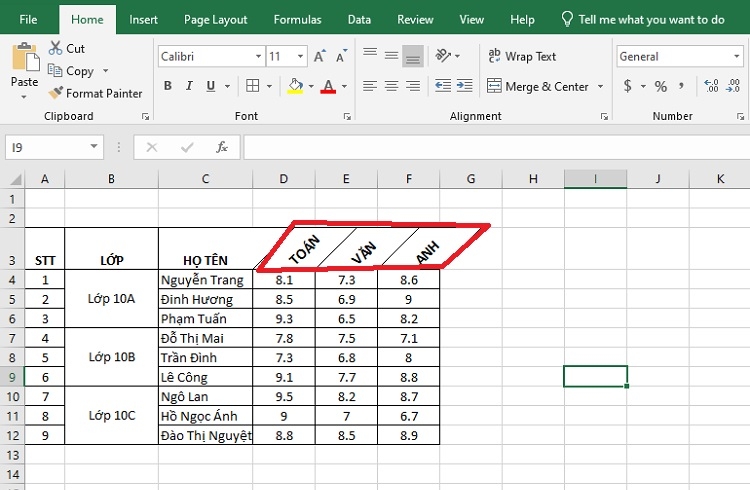Decrease font size with small A icon
Screen dimensions: 750x490
[x=341, y=56]
